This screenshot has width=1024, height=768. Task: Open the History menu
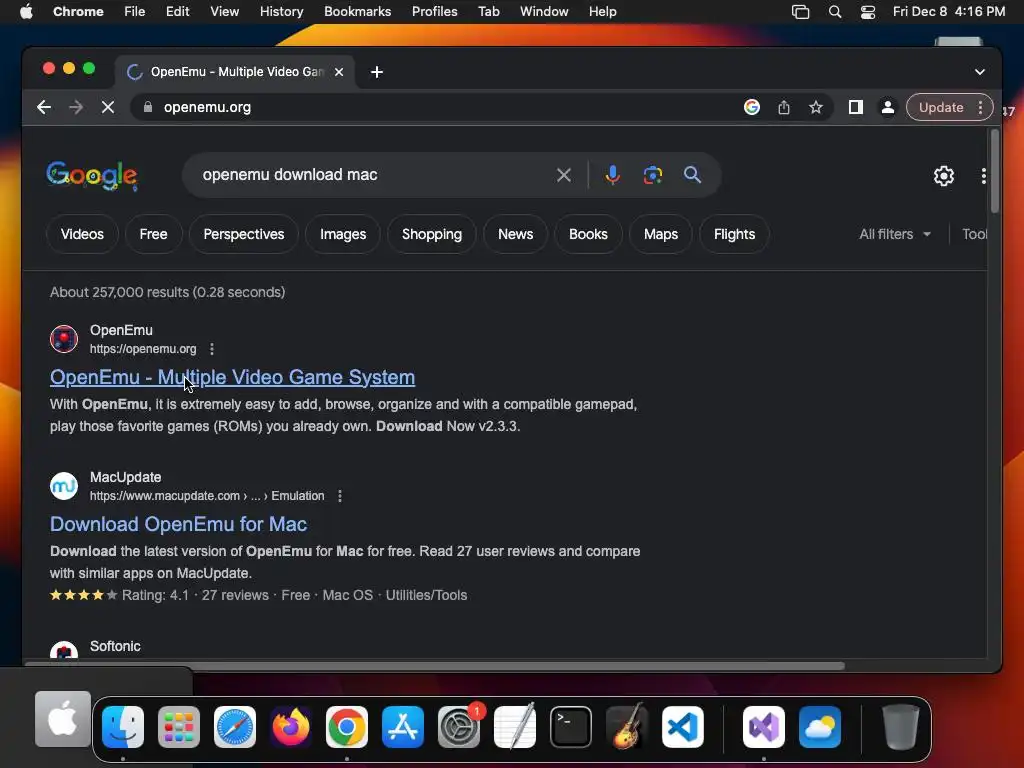coord(281,11)
